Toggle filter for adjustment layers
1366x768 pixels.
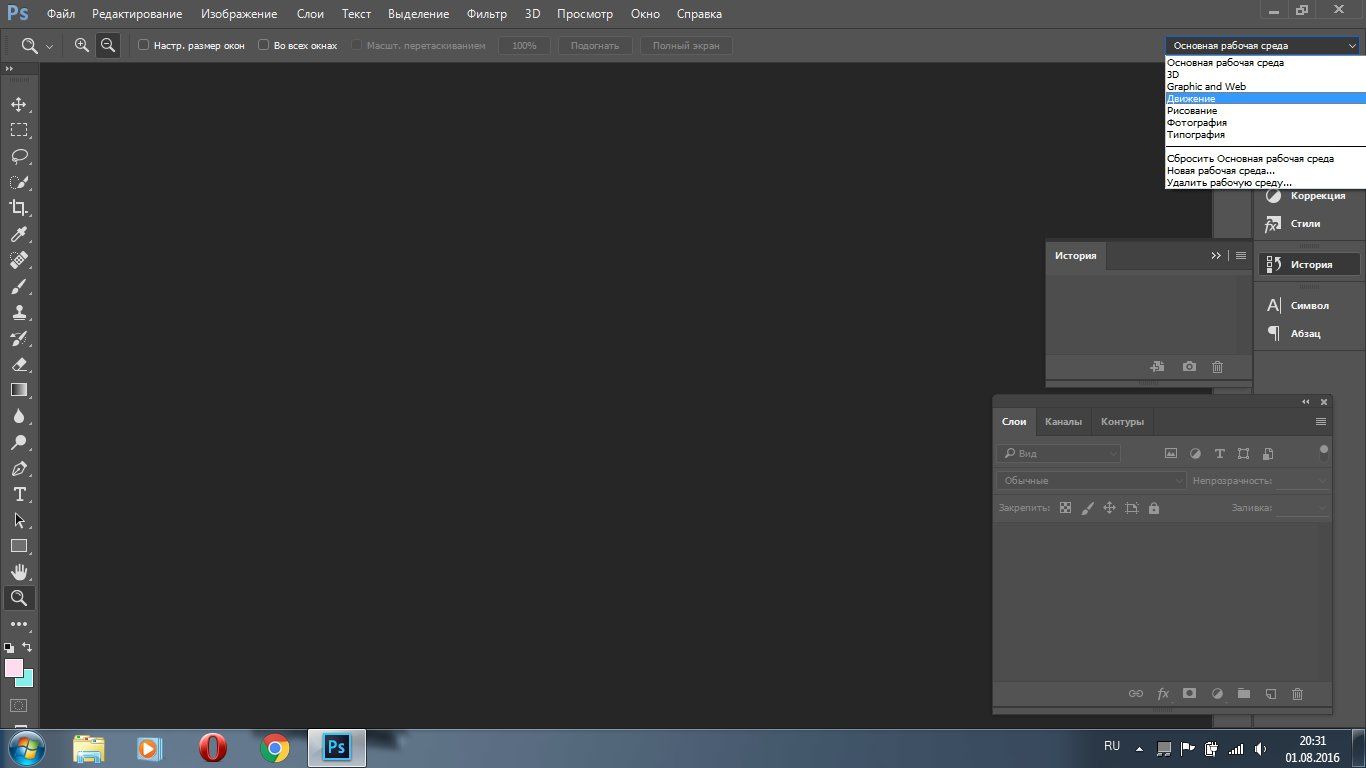click(x=1195, y=454)
